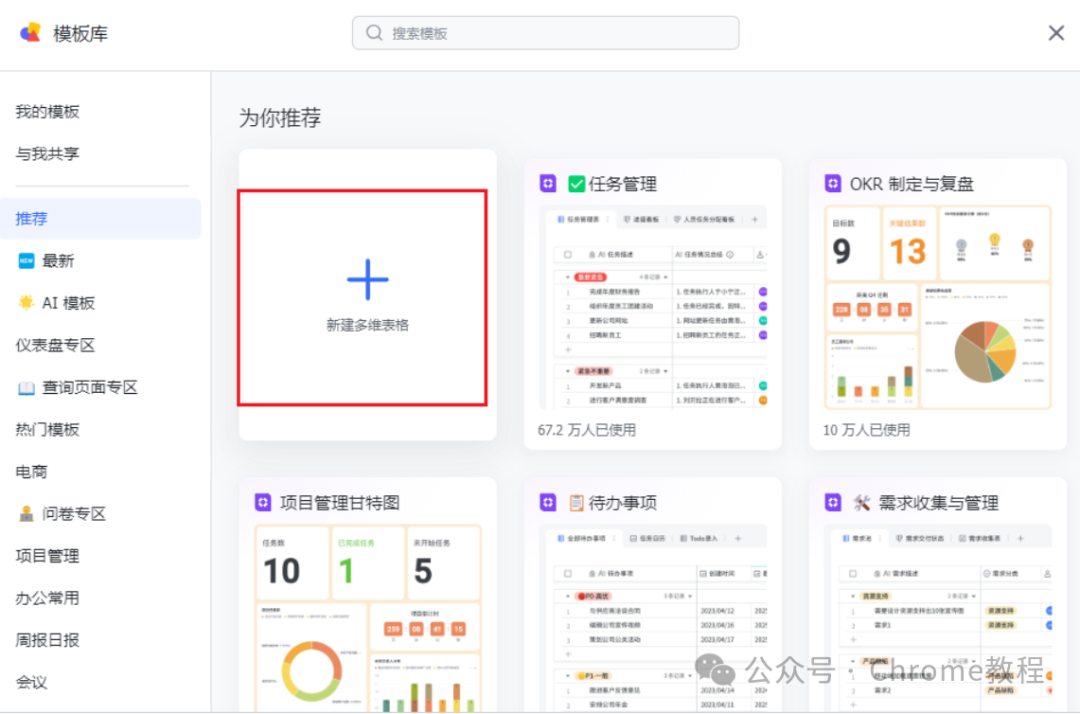
Task: Click the OKR 制定与复盘 card title
Action: pyautogui.click(x=912, y=184)
